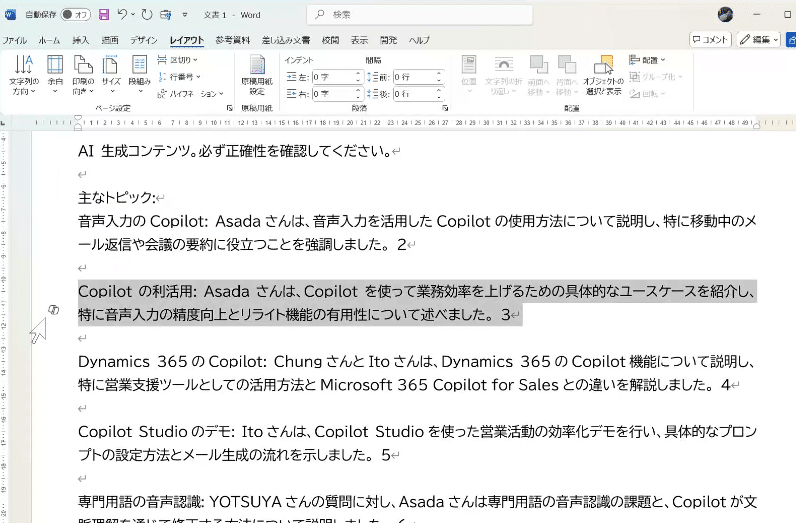Open the 配置 align dropdown
The width and height of the screenshot is (796, 523).
pyautogui.click(x=647, y=60)
